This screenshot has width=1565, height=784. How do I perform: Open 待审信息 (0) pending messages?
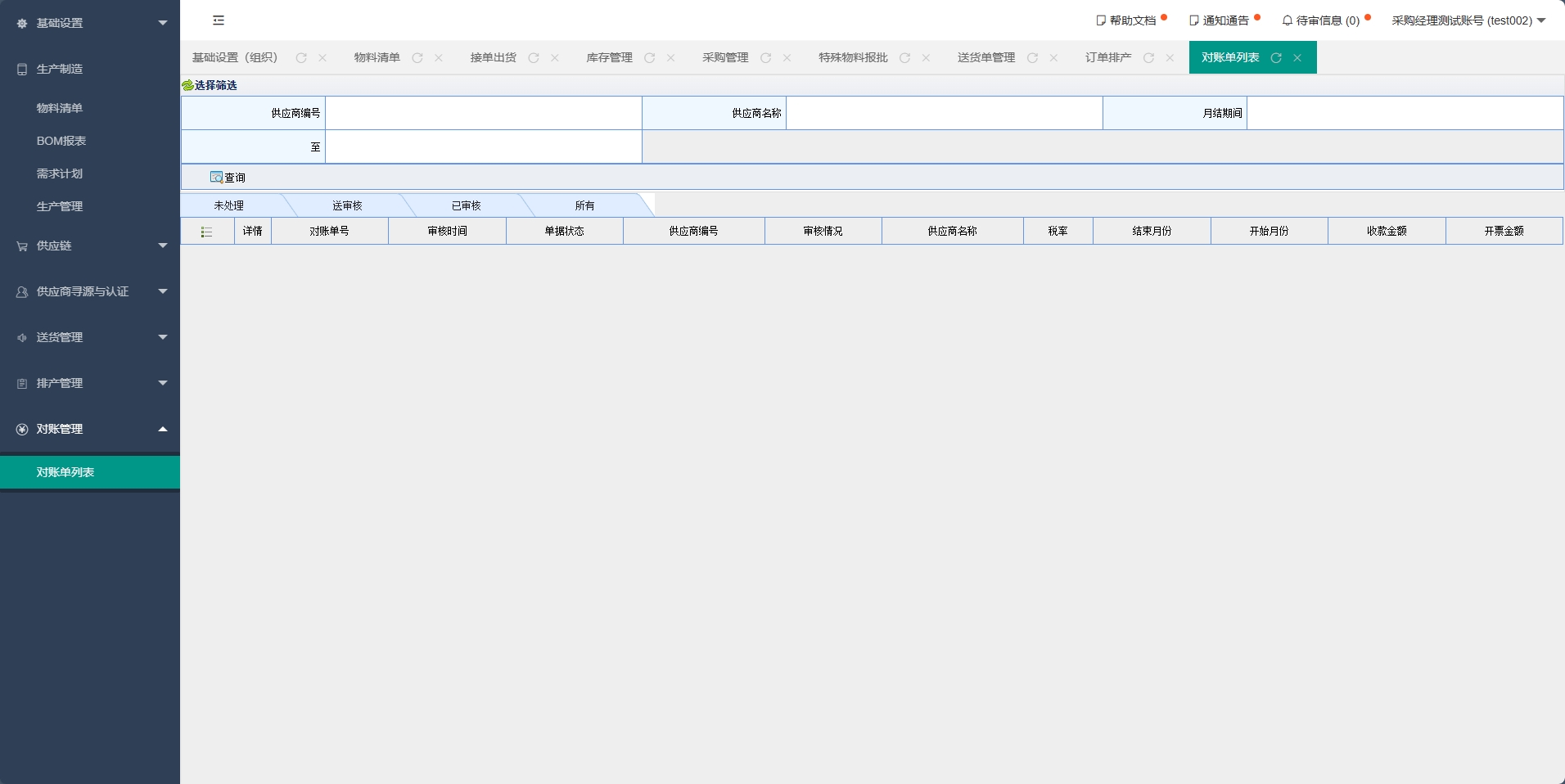[1321, 20]
